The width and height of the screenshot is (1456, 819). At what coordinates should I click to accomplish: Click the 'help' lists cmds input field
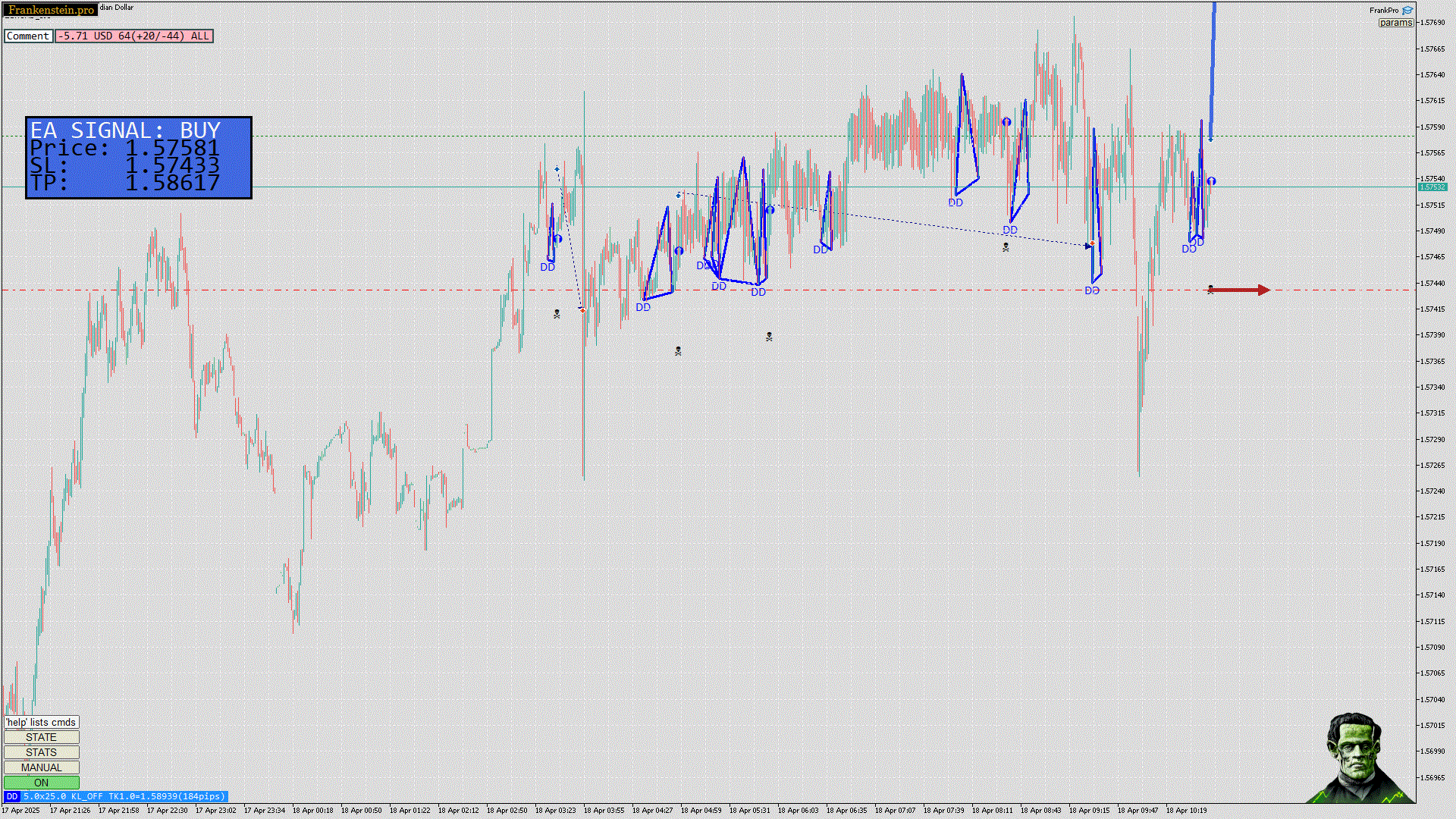[41, 722]
